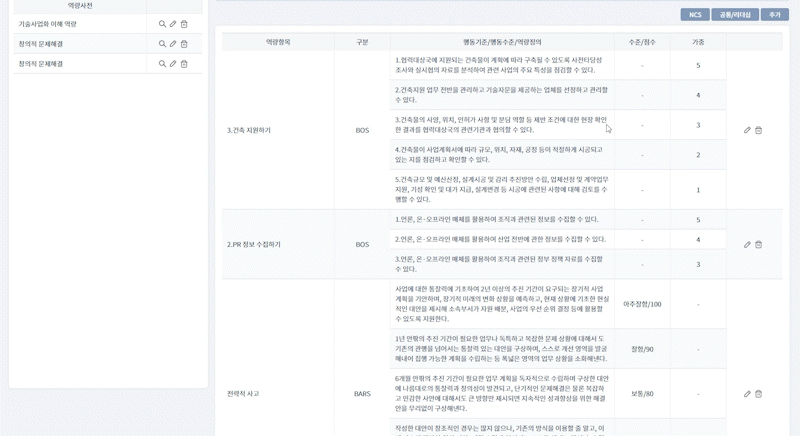Viewport: 800px width, 436px height.
Task: Click the 역량사전 panel header
Action: pyautogui.click(x=80, y=6)
